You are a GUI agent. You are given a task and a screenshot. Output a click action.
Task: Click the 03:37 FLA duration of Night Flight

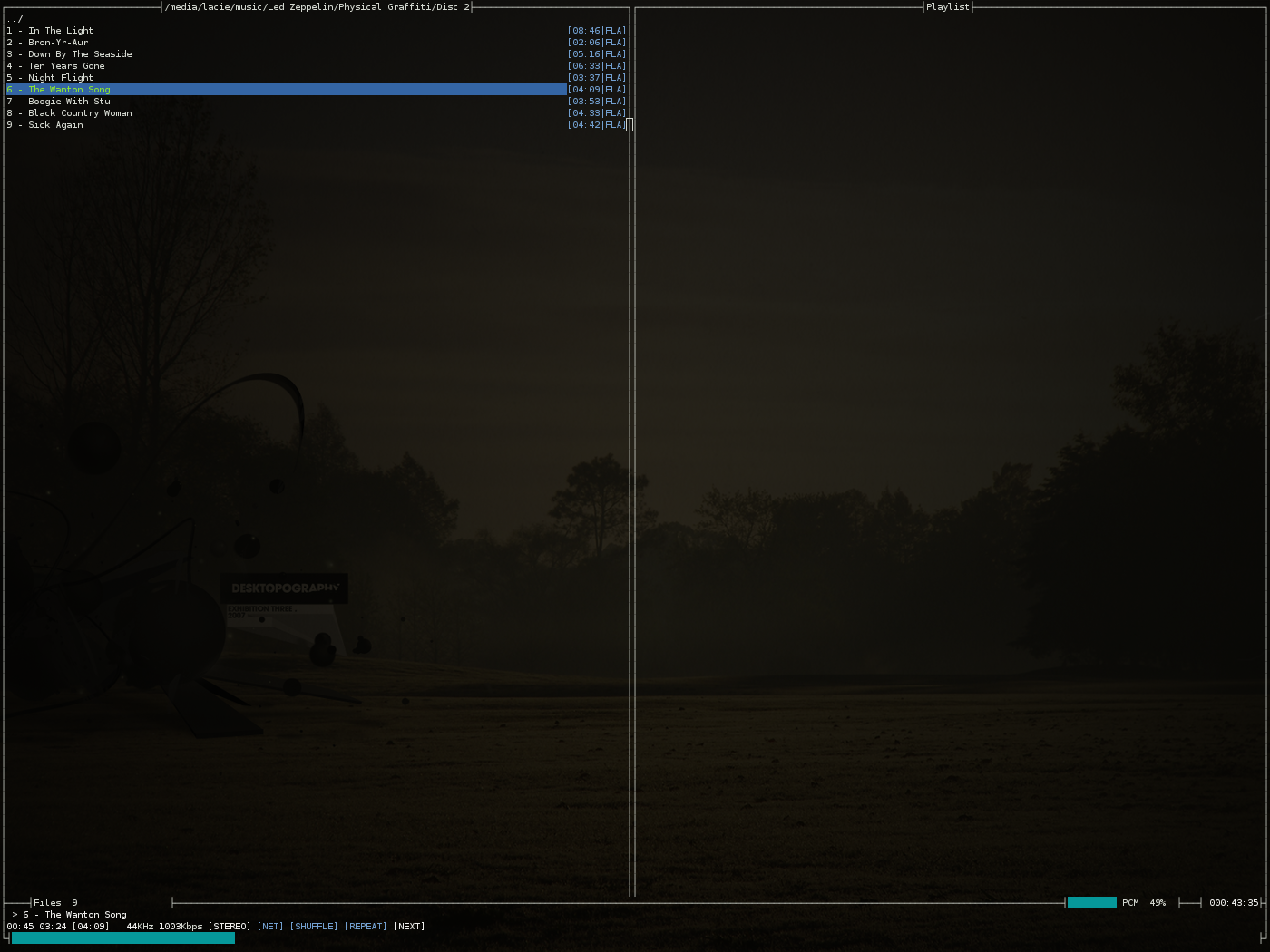click(597, 78)
